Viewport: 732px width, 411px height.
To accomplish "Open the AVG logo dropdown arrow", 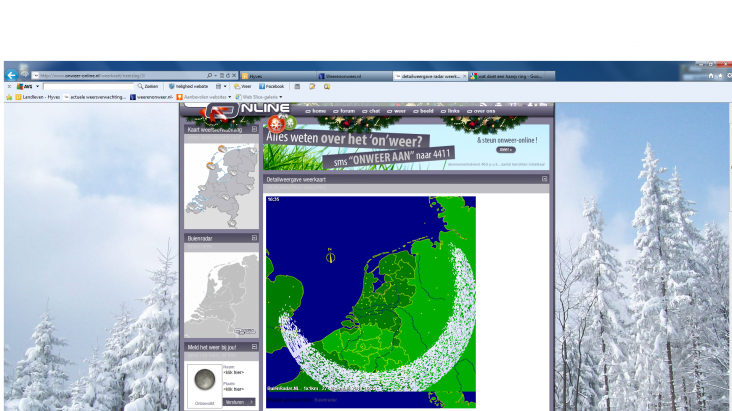I will coord(37,86).
